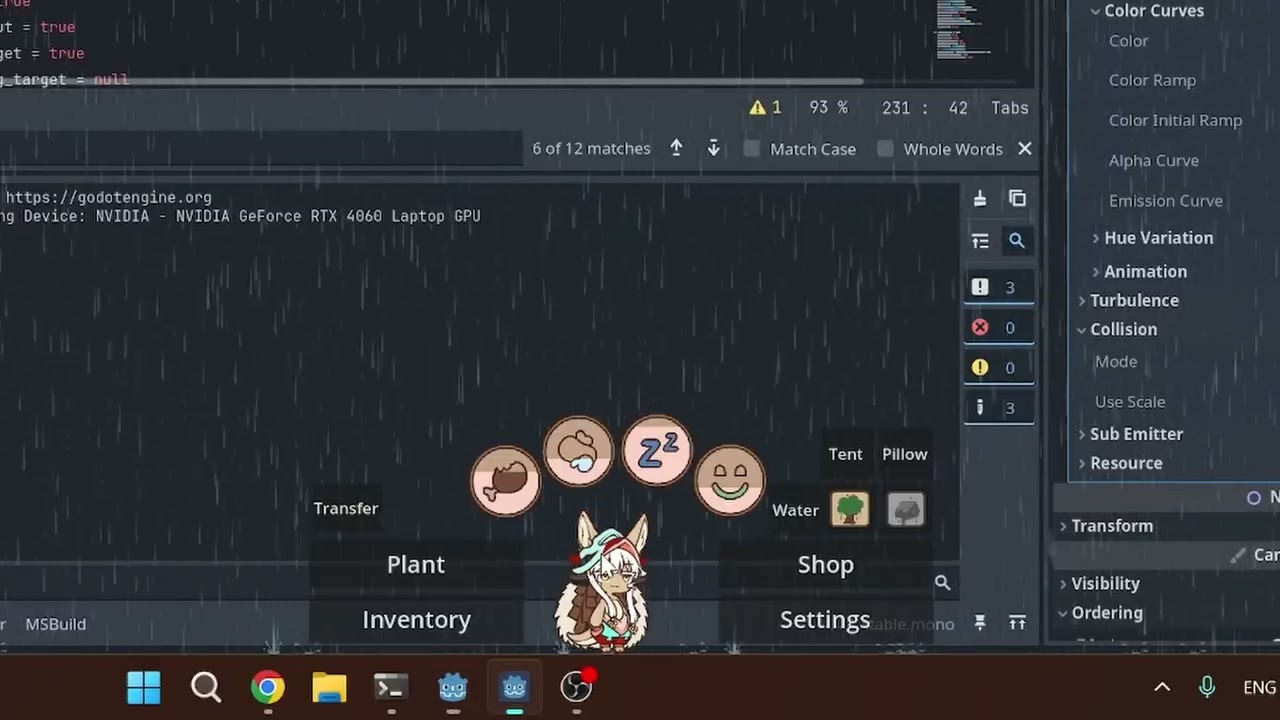1280x720 pixels.
Task: Expand the Turbulence section
Action: pyautogui.click(x=1134, y=300)
